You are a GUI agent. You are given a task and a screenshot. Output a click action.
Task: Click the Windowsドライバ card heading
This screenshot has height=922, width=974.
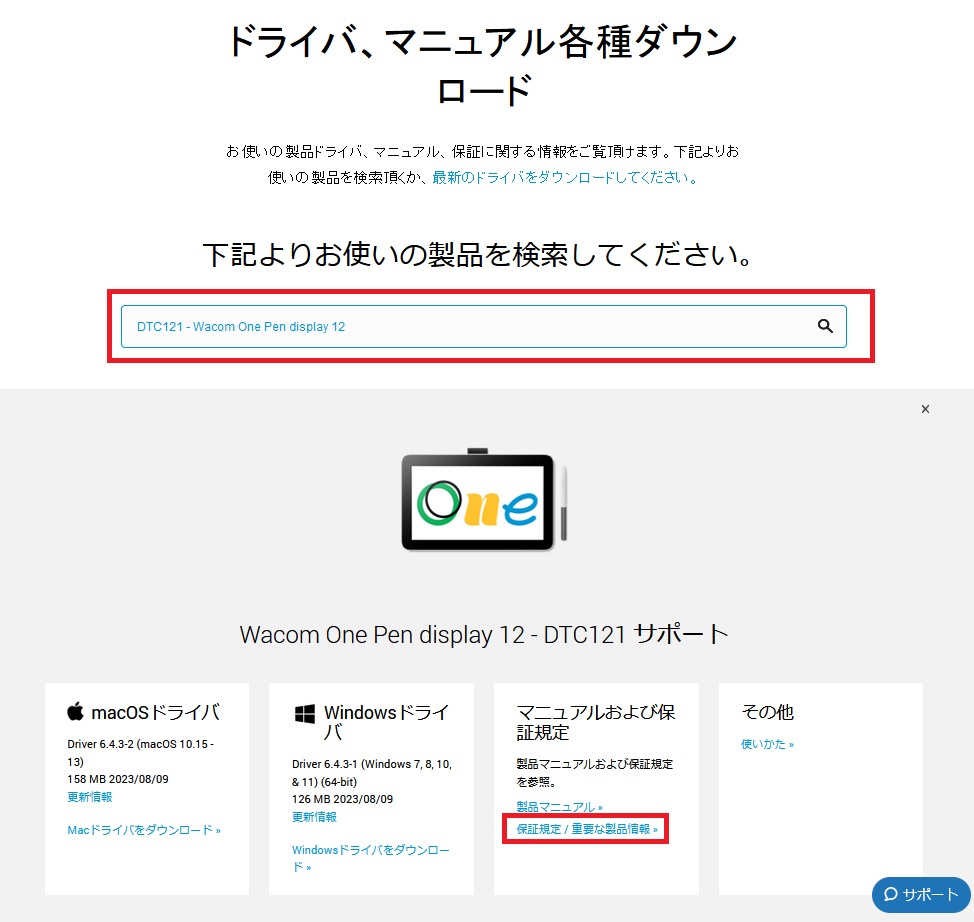(x=386, y=722)
